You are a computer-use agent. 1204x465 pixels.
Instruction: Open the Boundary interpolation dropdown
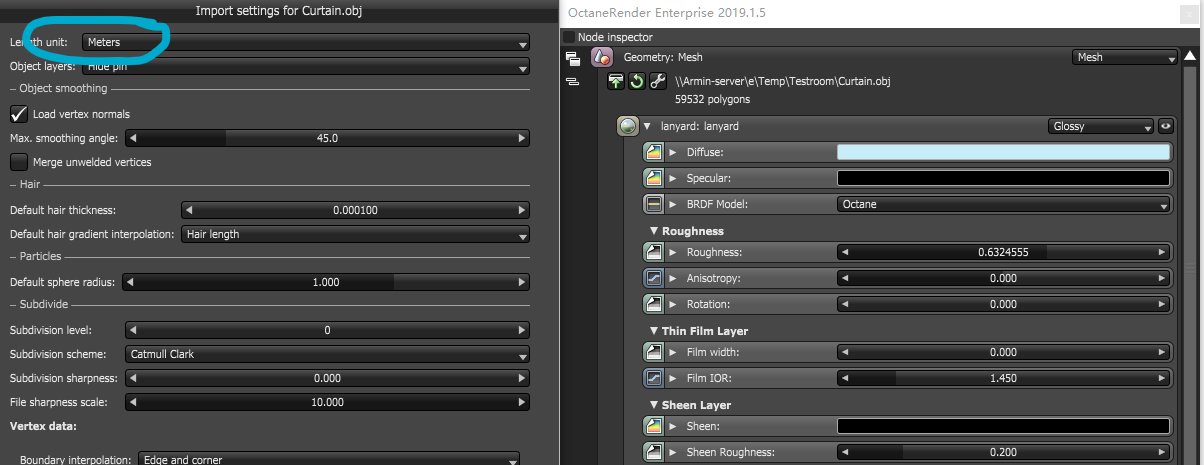tap(329, 459)
